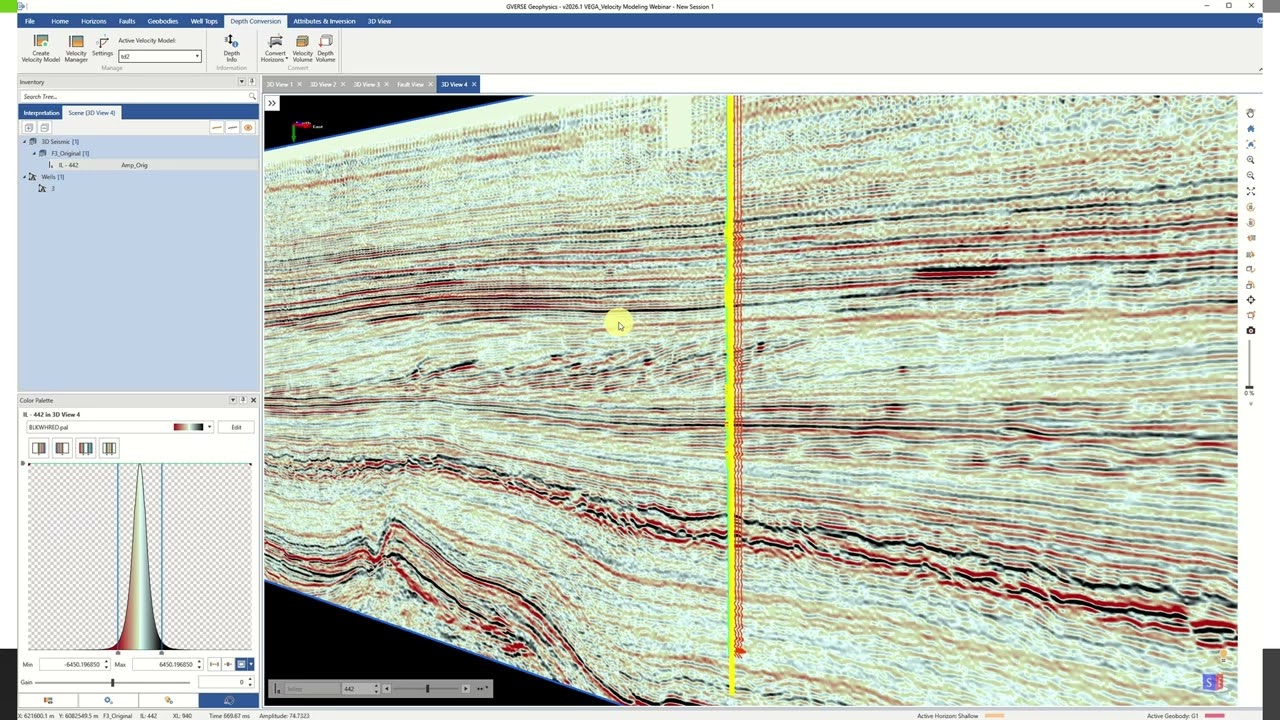Click the Min value field
Image resolution: width=1280 pixels, height=720 pixels.
coord(73,664)
